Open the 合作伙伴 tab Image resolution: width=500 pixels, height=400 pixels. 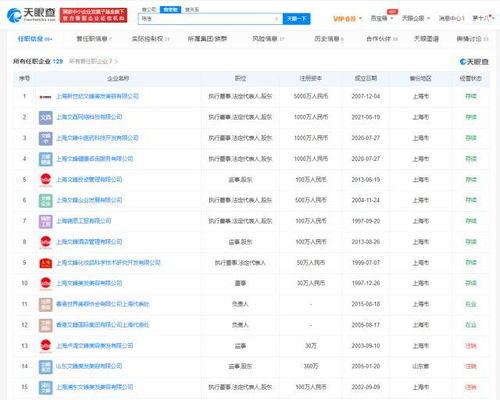pos(382,39)
